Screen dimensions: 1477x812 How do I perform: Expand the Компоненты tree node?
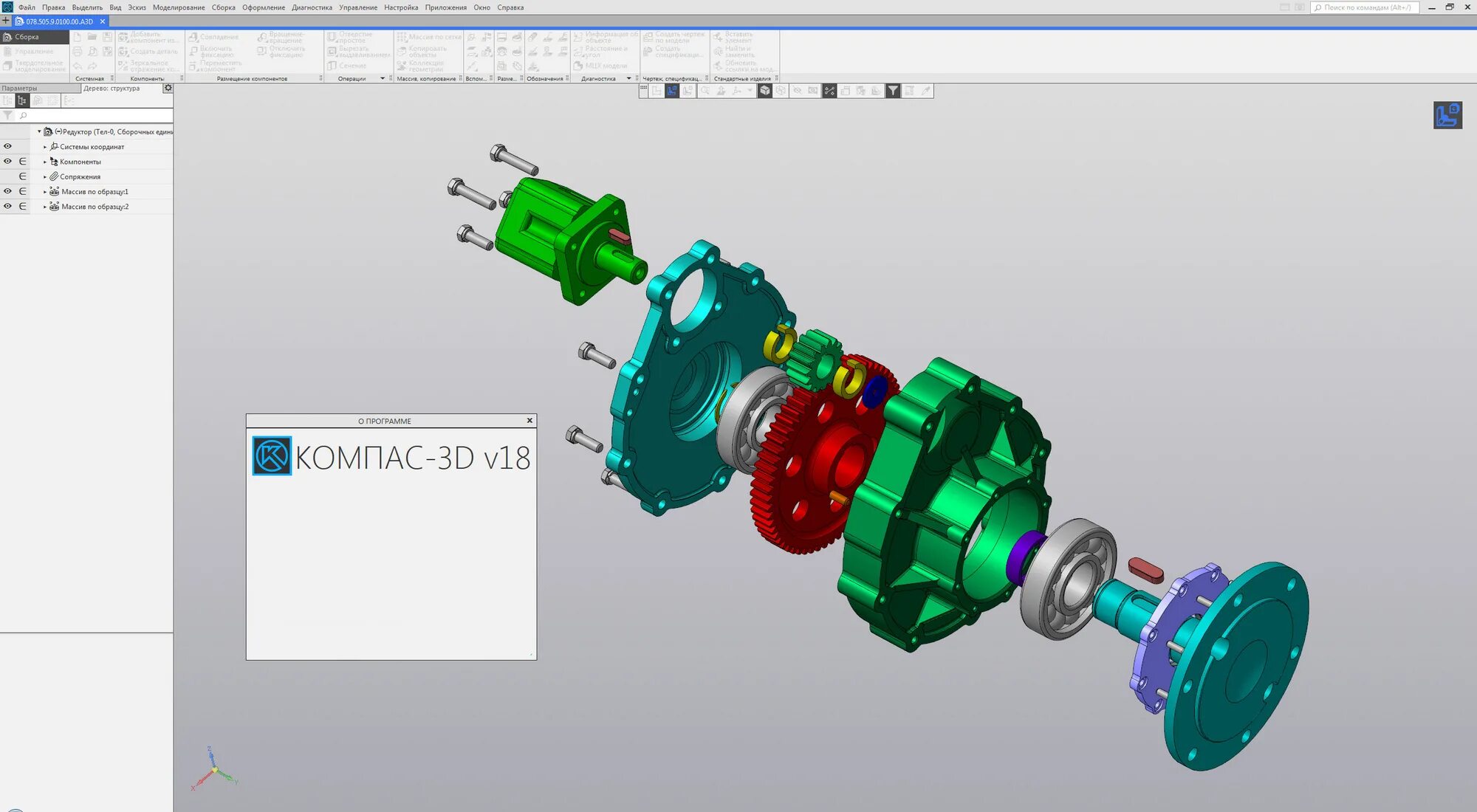45,162
